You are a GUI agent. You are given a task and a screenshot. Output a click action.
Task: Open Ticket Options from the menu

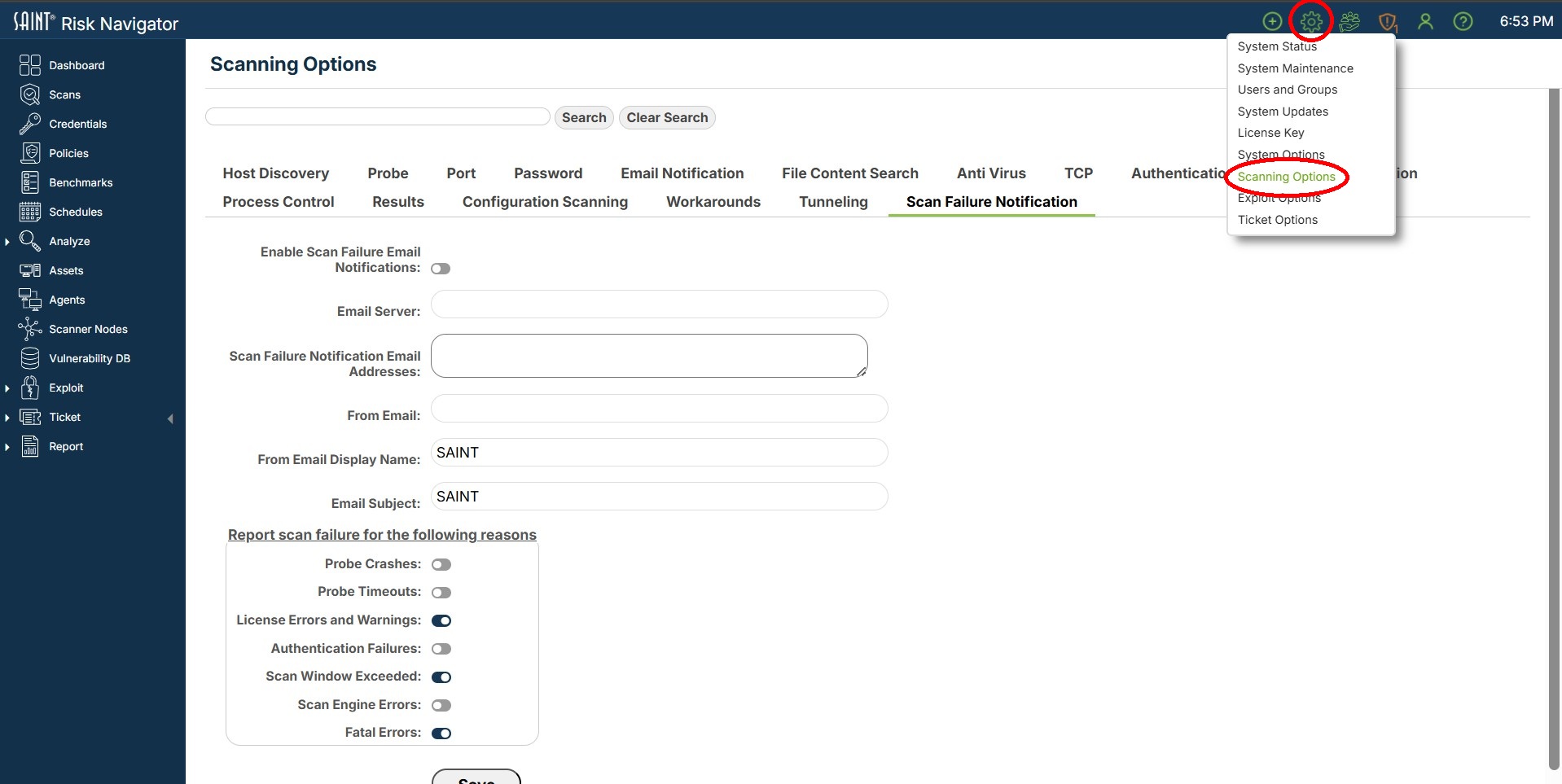click(x=1278, y=220)
